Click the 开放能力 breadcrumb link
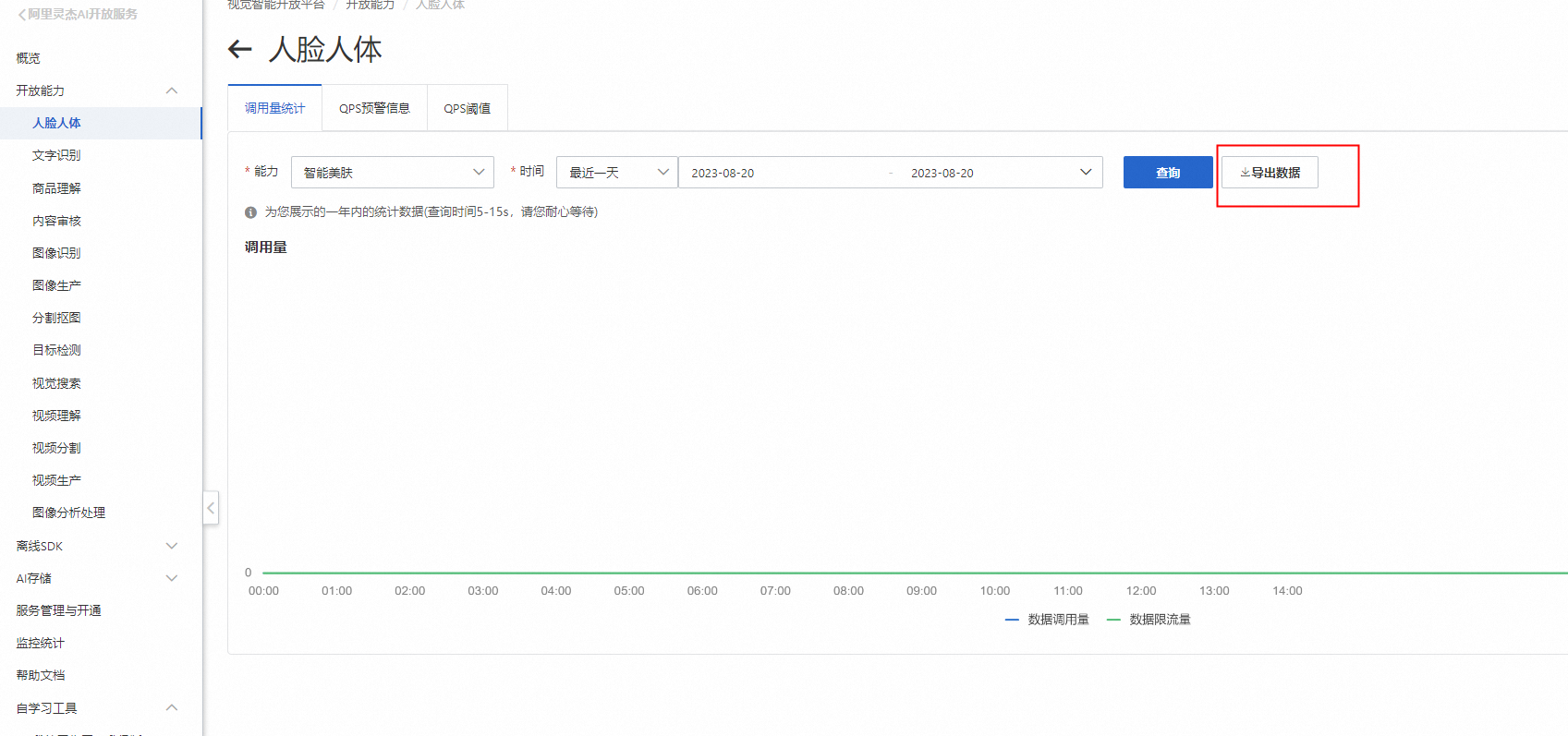The height and width of the screenshot is (736, 1568). [370, 5]
